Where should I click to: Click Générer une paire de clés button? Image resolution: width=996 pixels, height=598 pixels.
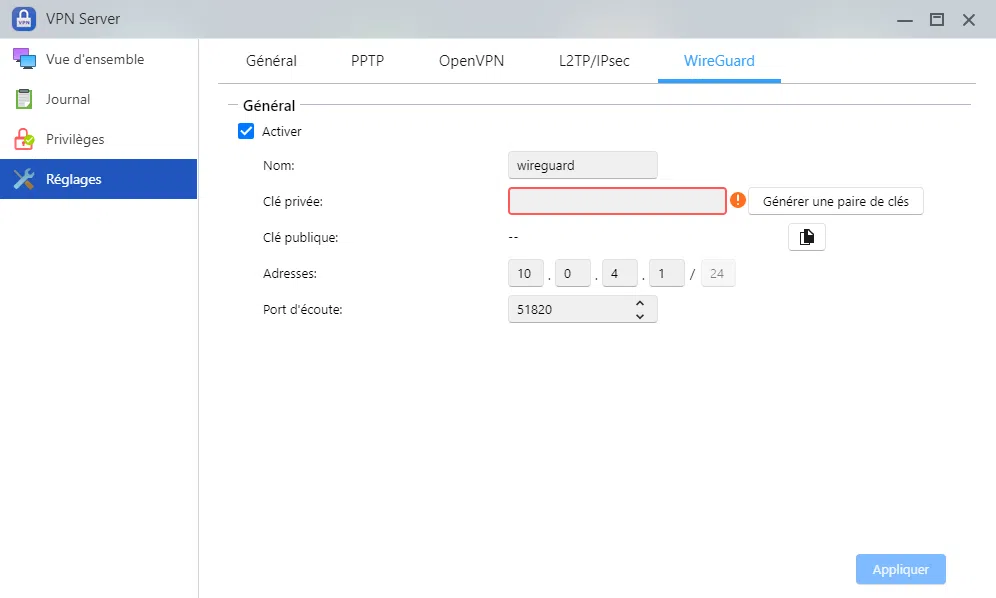point(835,201)
